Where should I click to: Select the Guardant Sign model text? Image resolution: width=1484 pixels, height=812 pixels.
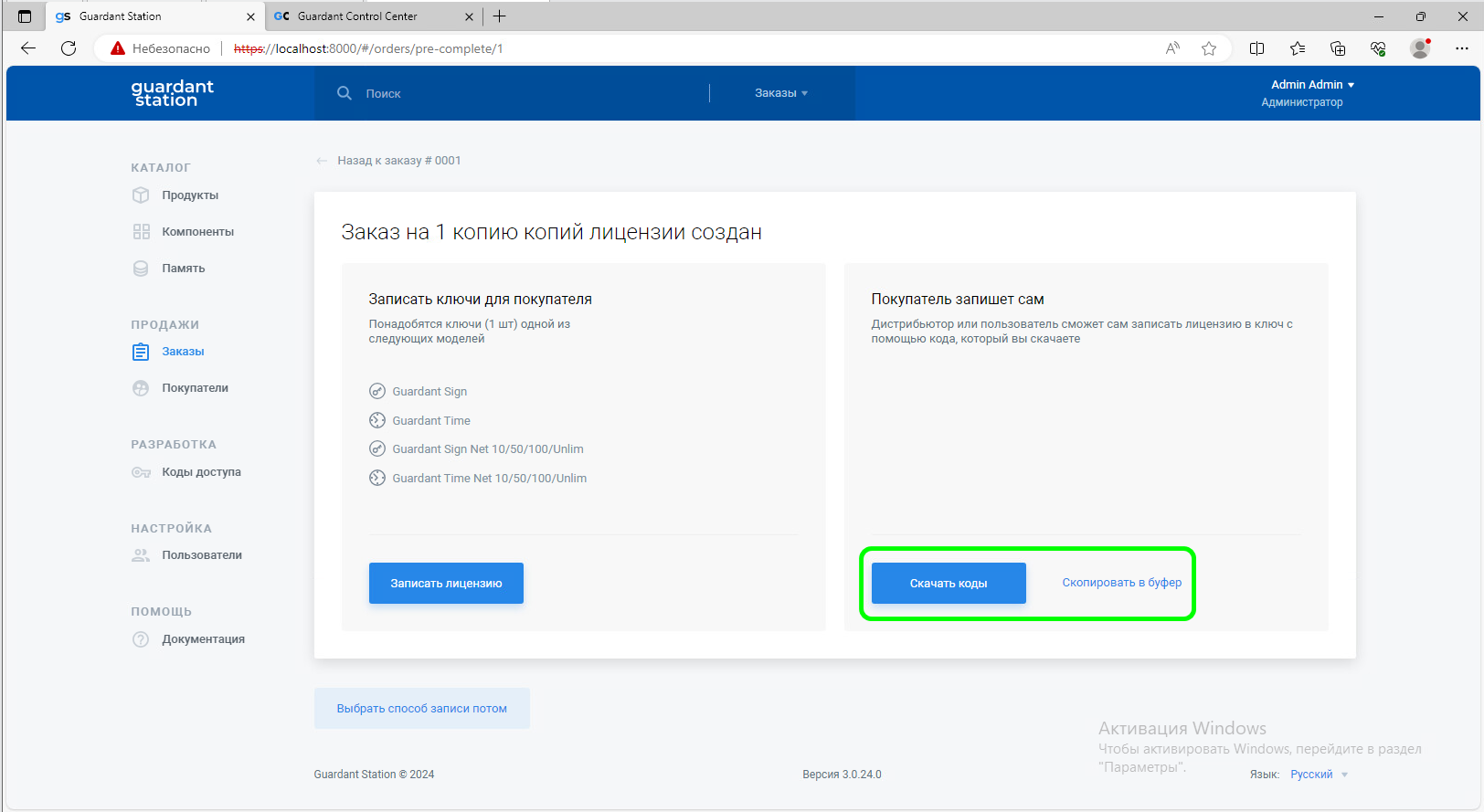pos(429,392)
